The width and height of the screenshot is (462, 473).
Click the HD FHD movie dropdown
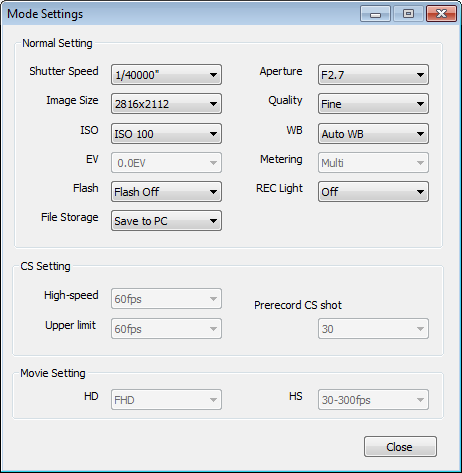(166, 400)
